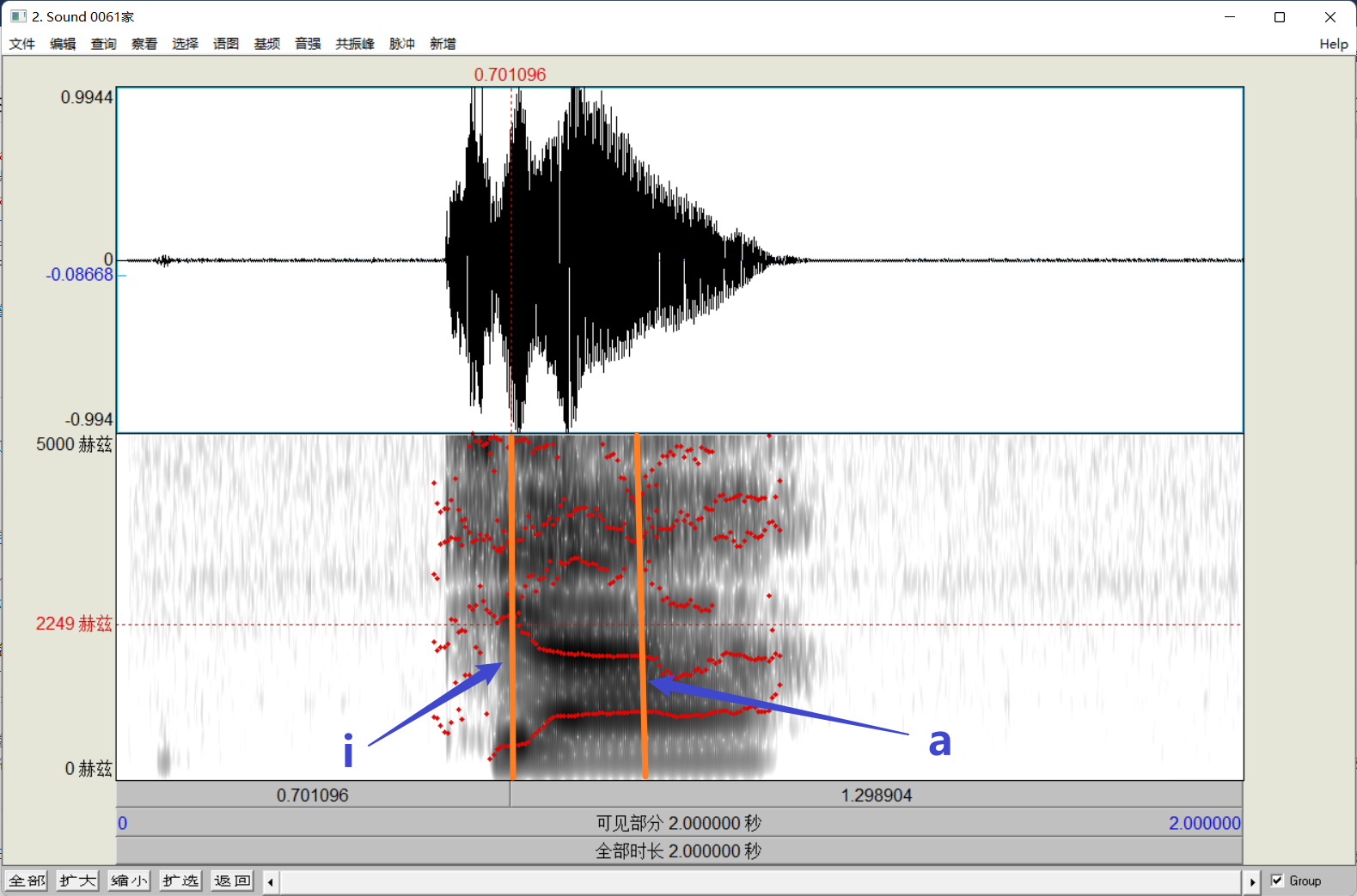This screenshot has width=1357, height=896.
Task: Open the 察看 menu
Action: click(x=144, y=44)
